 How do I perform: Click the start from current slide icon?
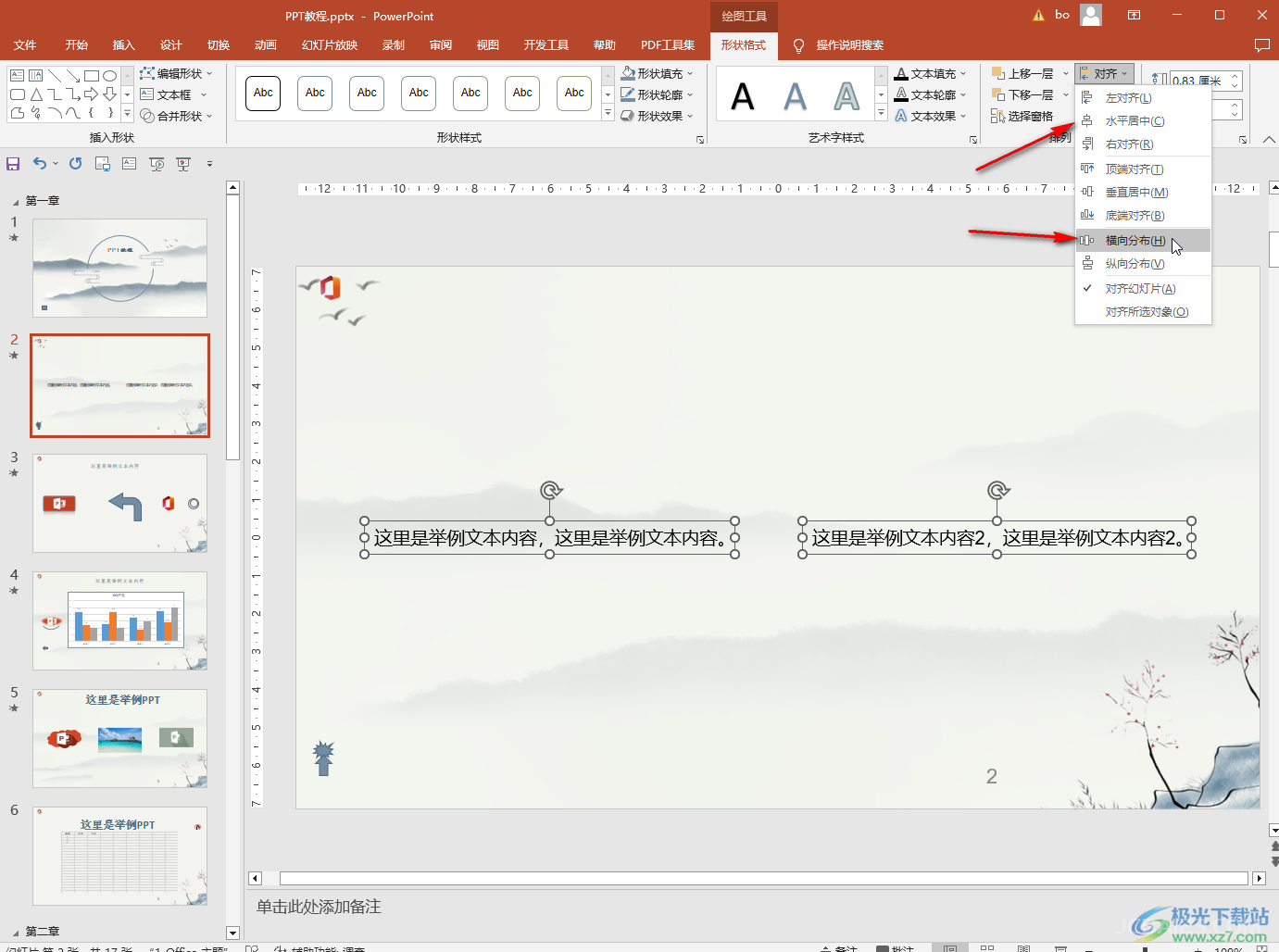(183, 164)
